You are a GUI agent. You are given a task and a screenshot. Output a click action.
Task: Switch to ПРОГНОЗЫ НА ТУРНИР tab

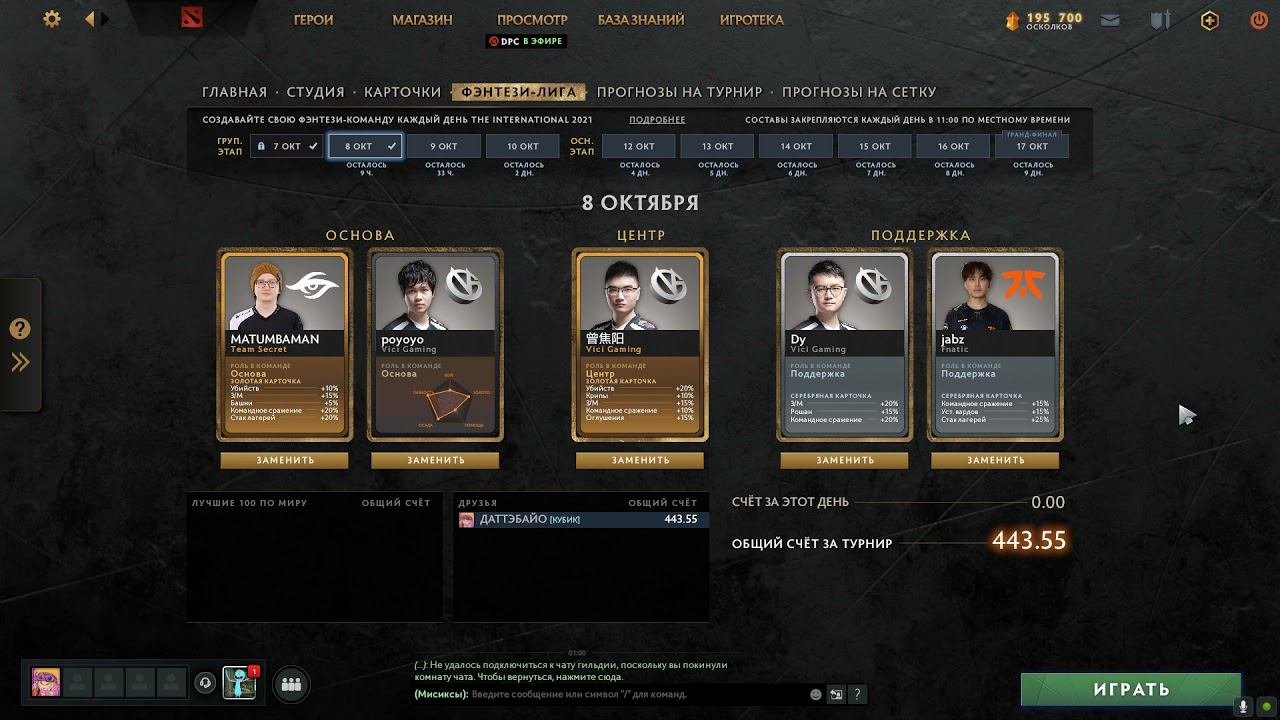point(680,92)
